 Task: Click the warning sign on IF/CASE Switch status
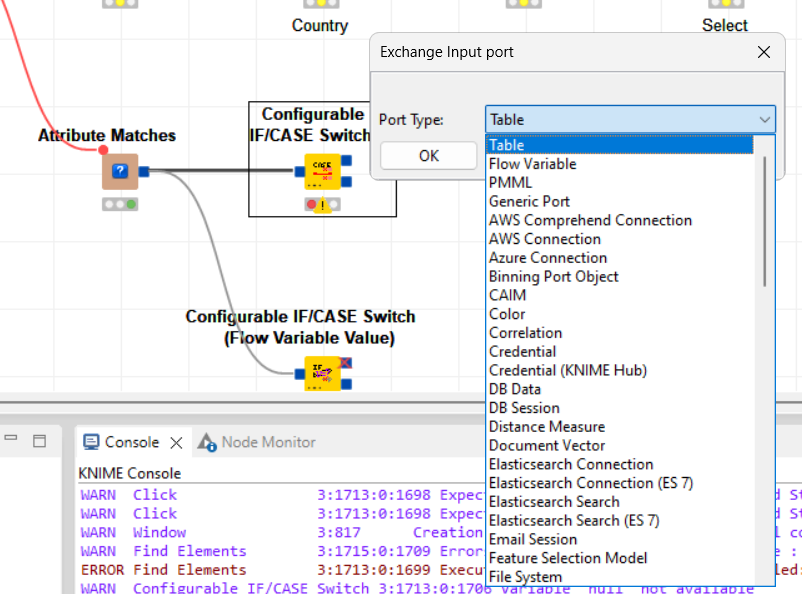(322, 206)
